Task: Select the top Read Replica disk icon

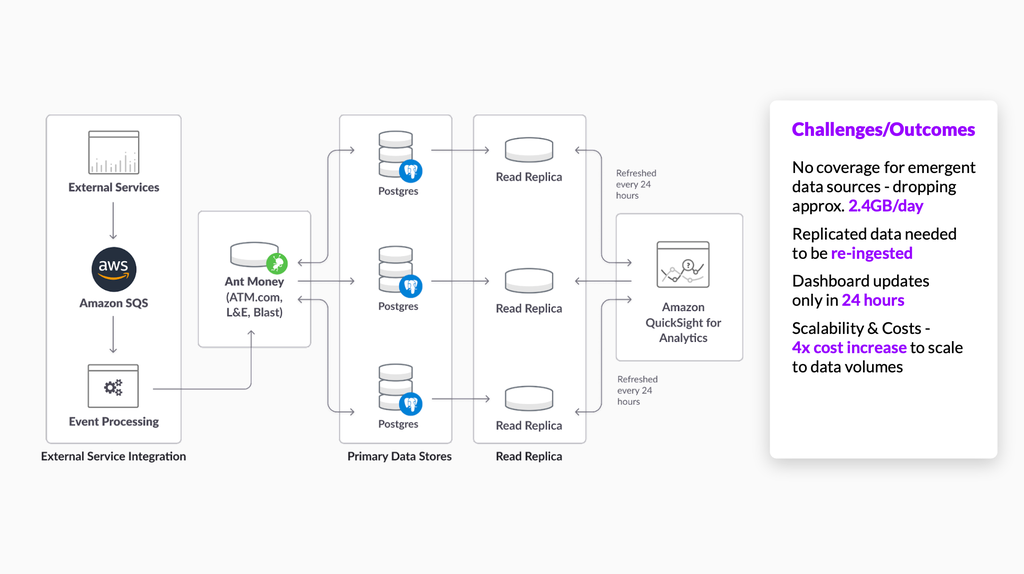Action: tap(529, 150)
